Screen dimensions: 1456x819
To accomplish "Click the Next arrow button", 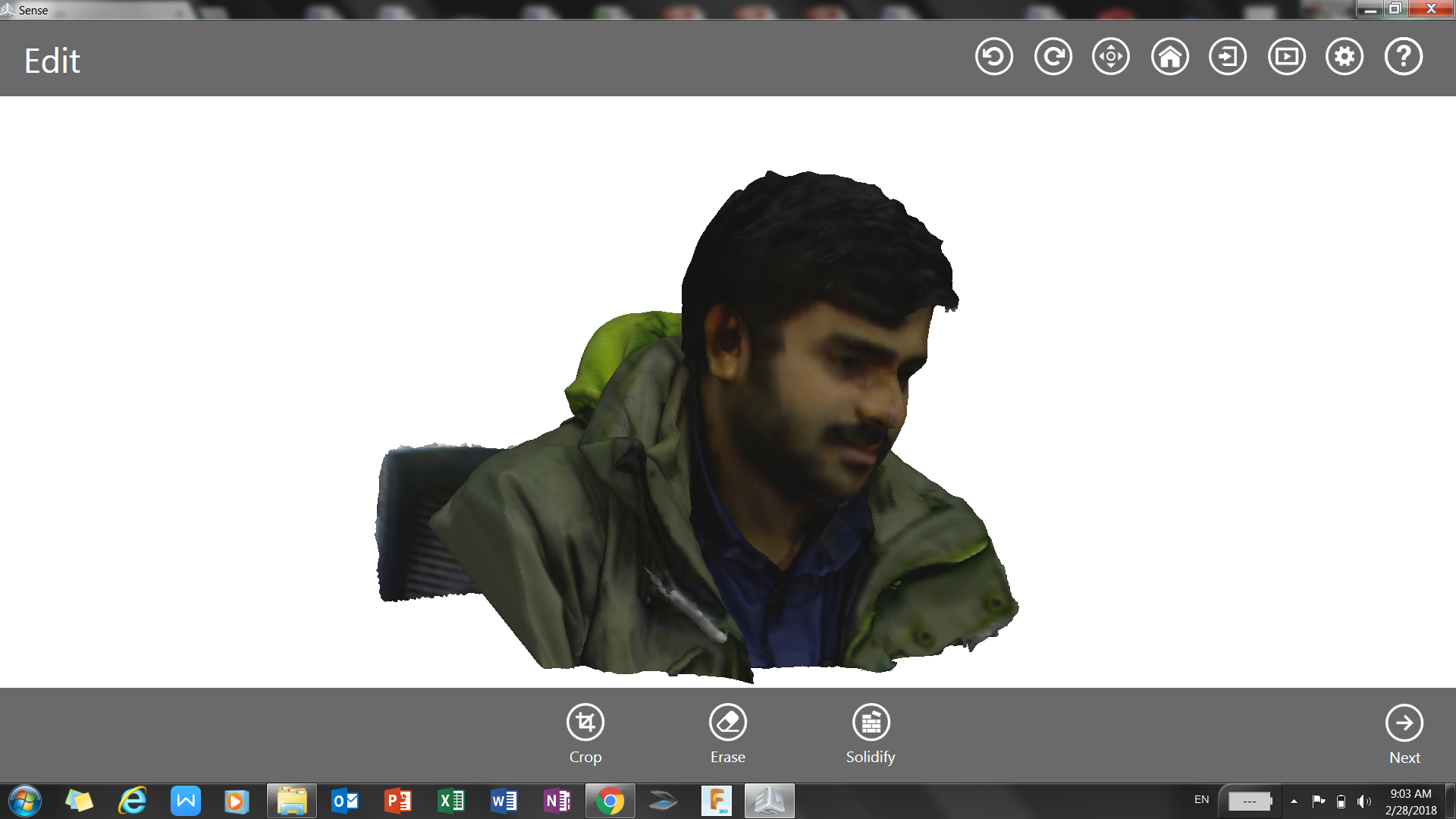I will pos(1404,733).
